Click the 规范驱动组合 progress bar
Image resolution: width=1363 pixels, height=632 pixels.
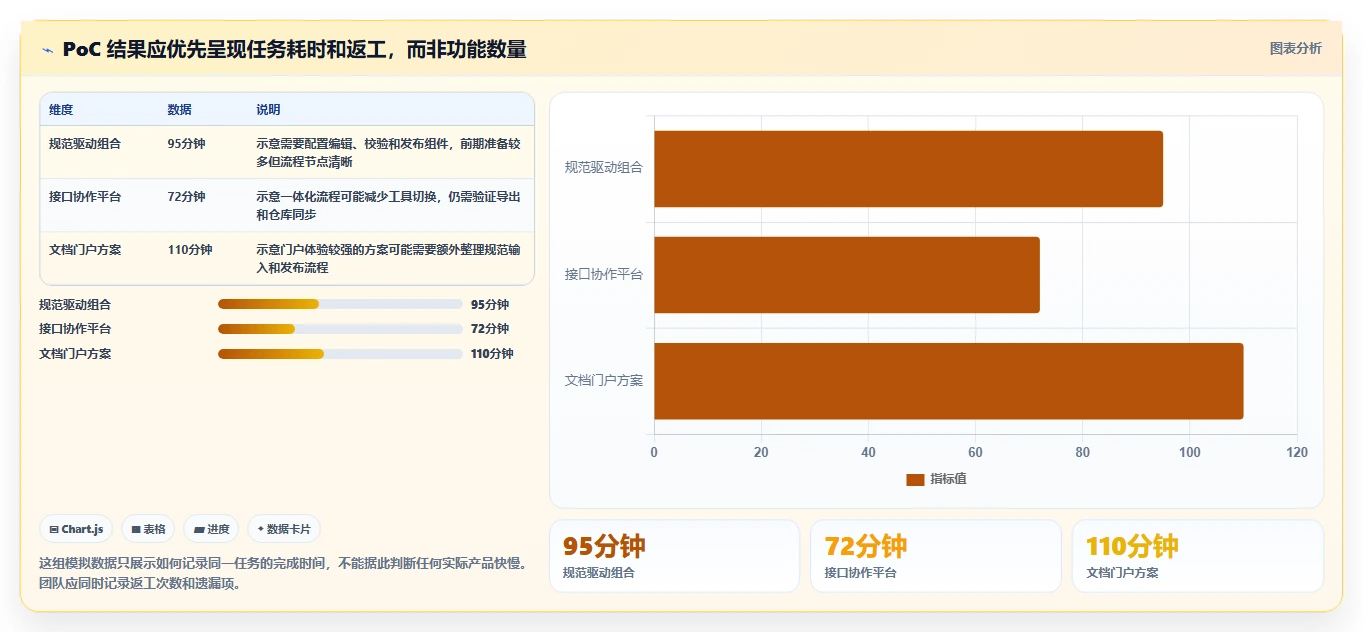(x=340, y=304)
